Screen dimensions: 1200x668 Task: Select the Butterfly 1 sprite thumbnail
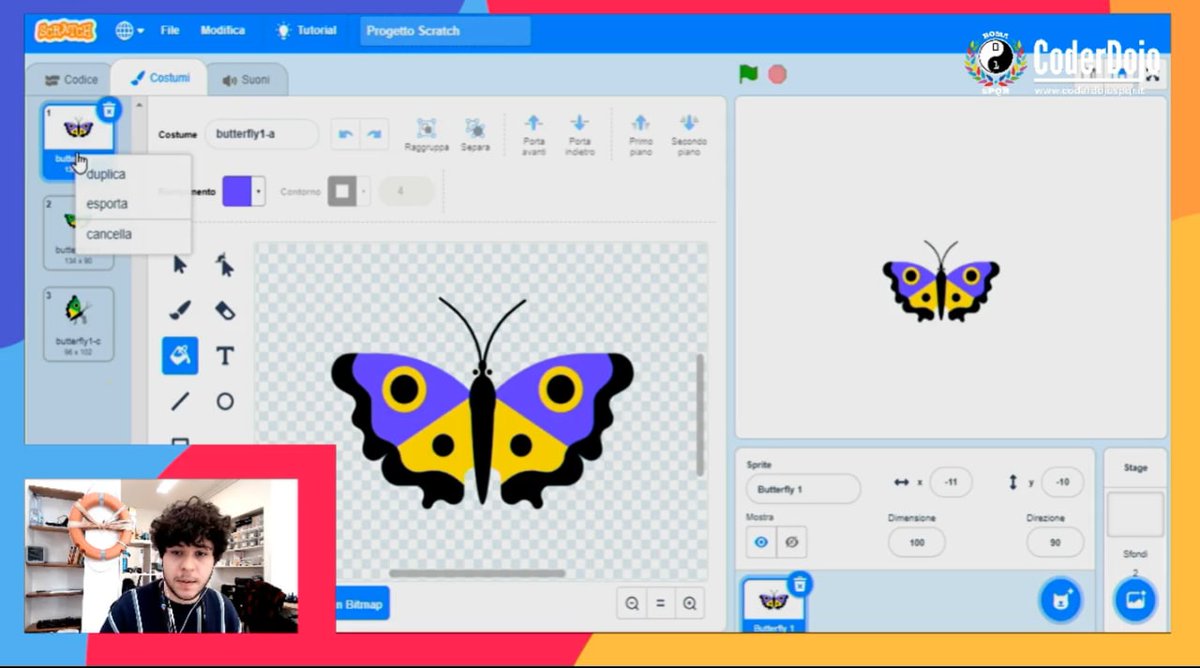tap(774, 605)
